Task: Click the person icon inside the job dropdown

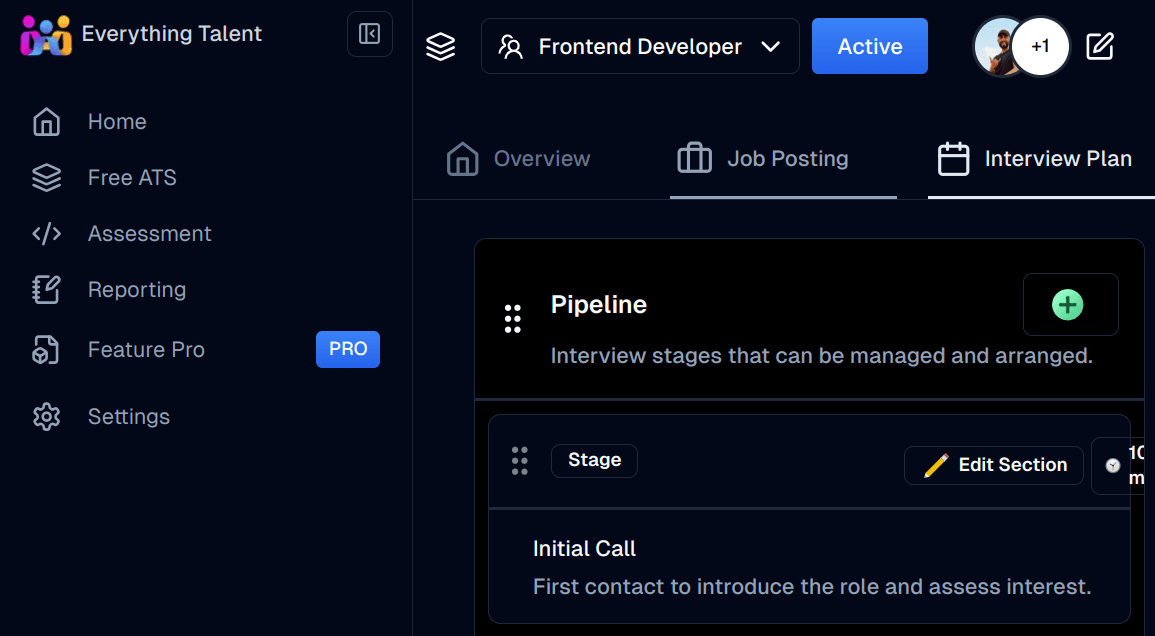Action: coord(512,46)
